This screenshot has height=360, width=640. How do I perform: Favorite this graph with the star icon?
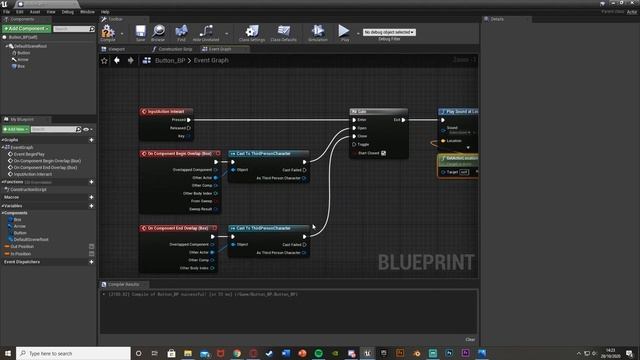click(104, 60)
